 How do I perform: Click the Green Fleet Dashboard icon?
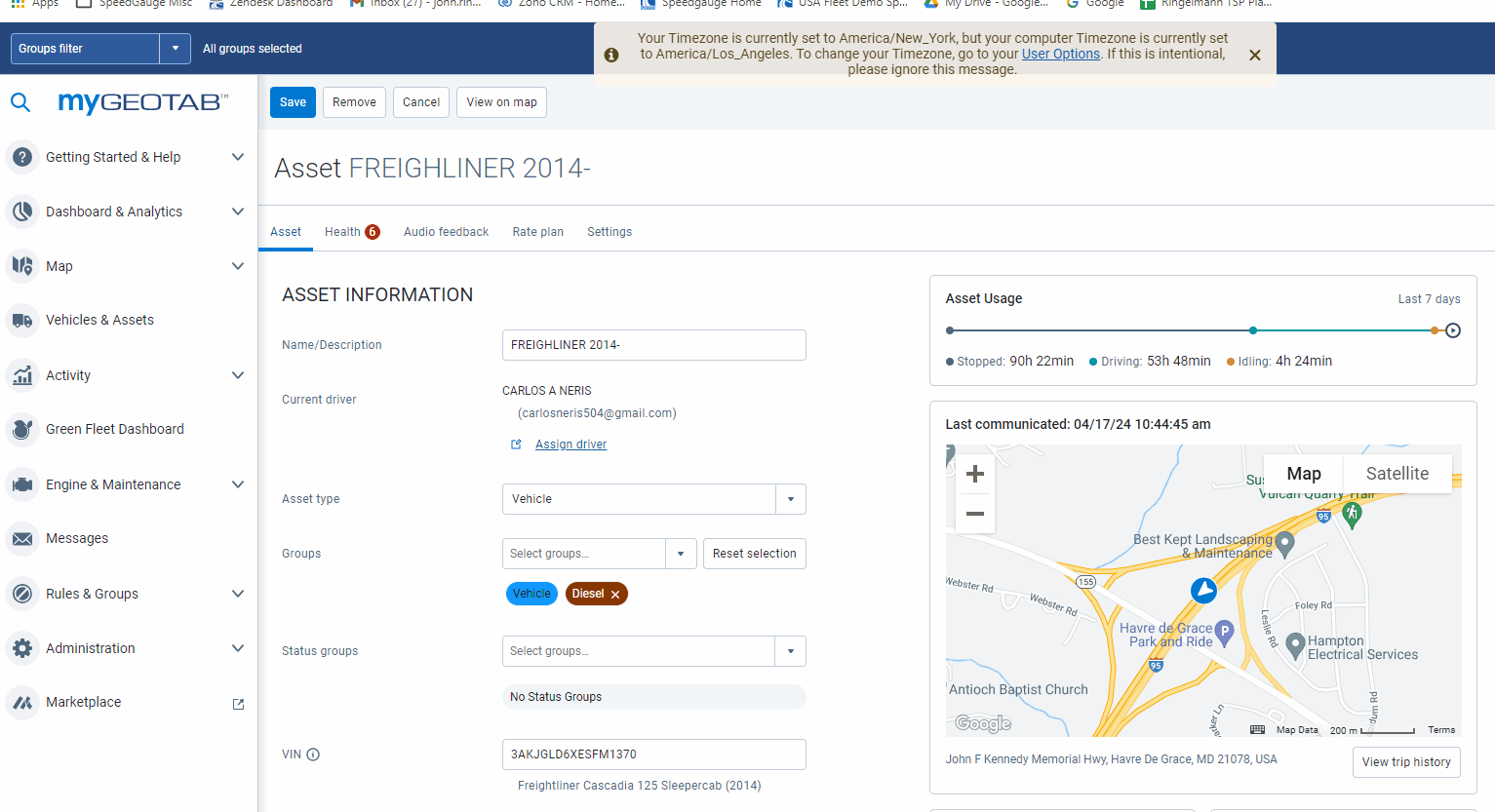[x=22, y=429]
